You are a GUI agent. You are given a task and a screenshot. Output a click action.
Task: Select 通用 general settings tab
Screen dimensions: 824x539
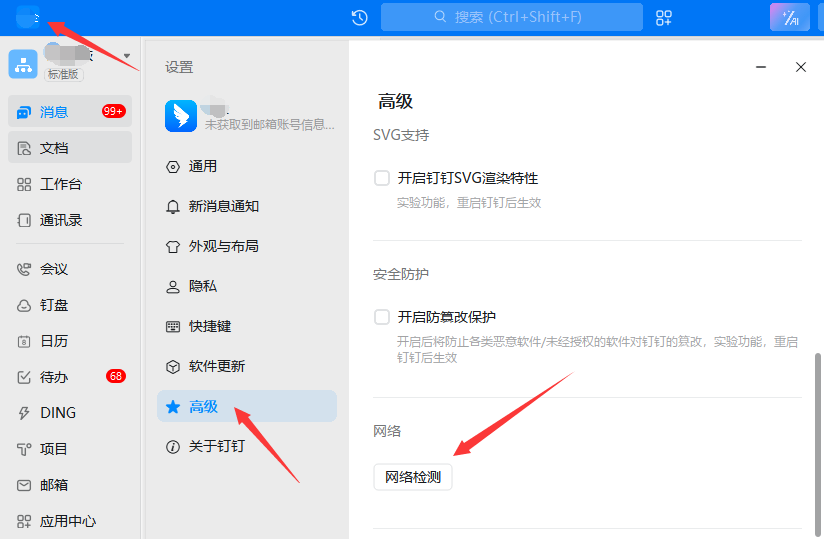pos(246,166)
